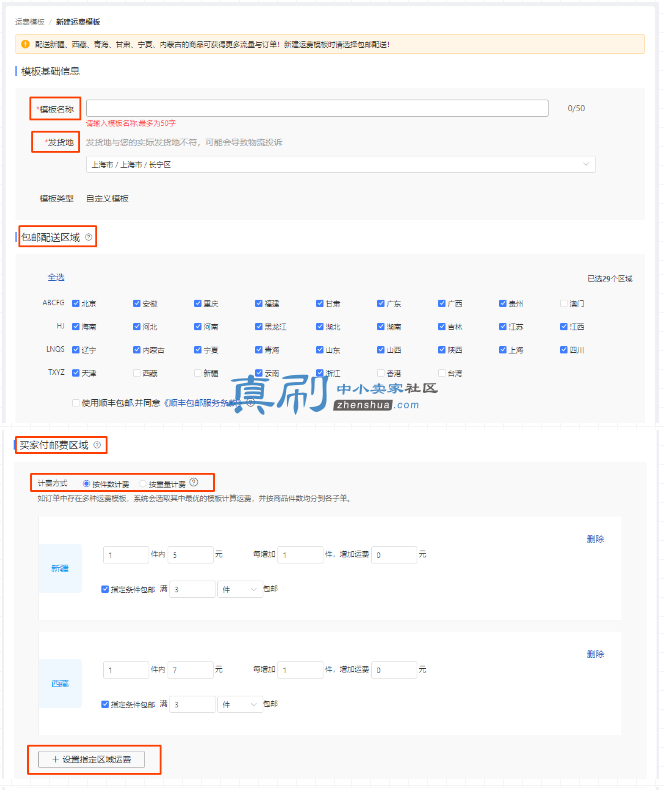Toggle the 福建 checkbox
This screenshot has width=664, height=790.
(x=258, y=303)
